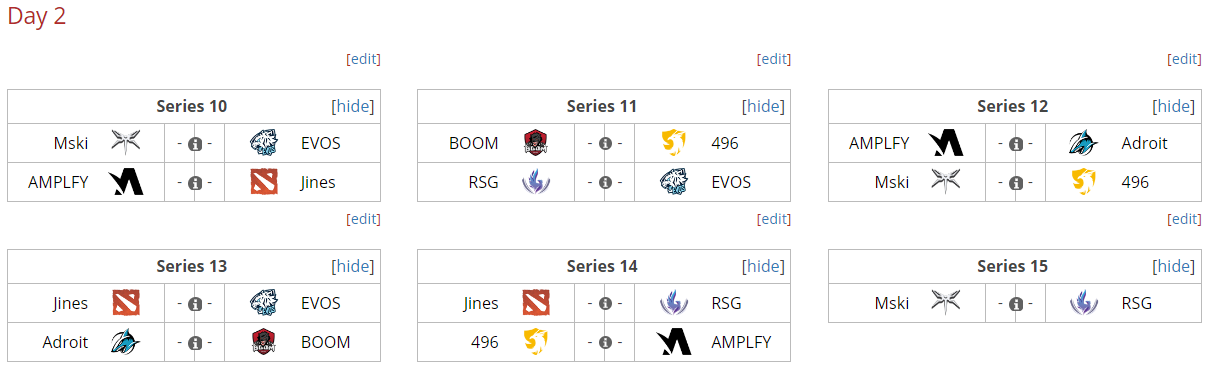
Task: Click Adroit team logo in Series 12
Action: 1083,143
